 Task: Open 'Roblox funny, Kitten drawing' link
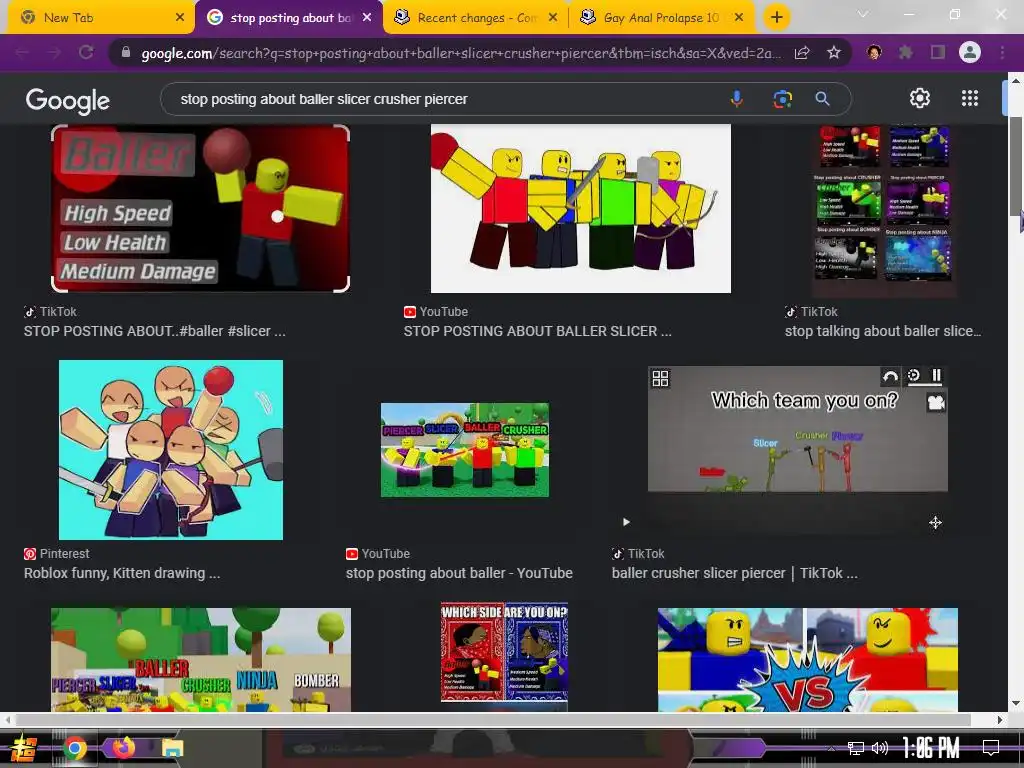122,573
